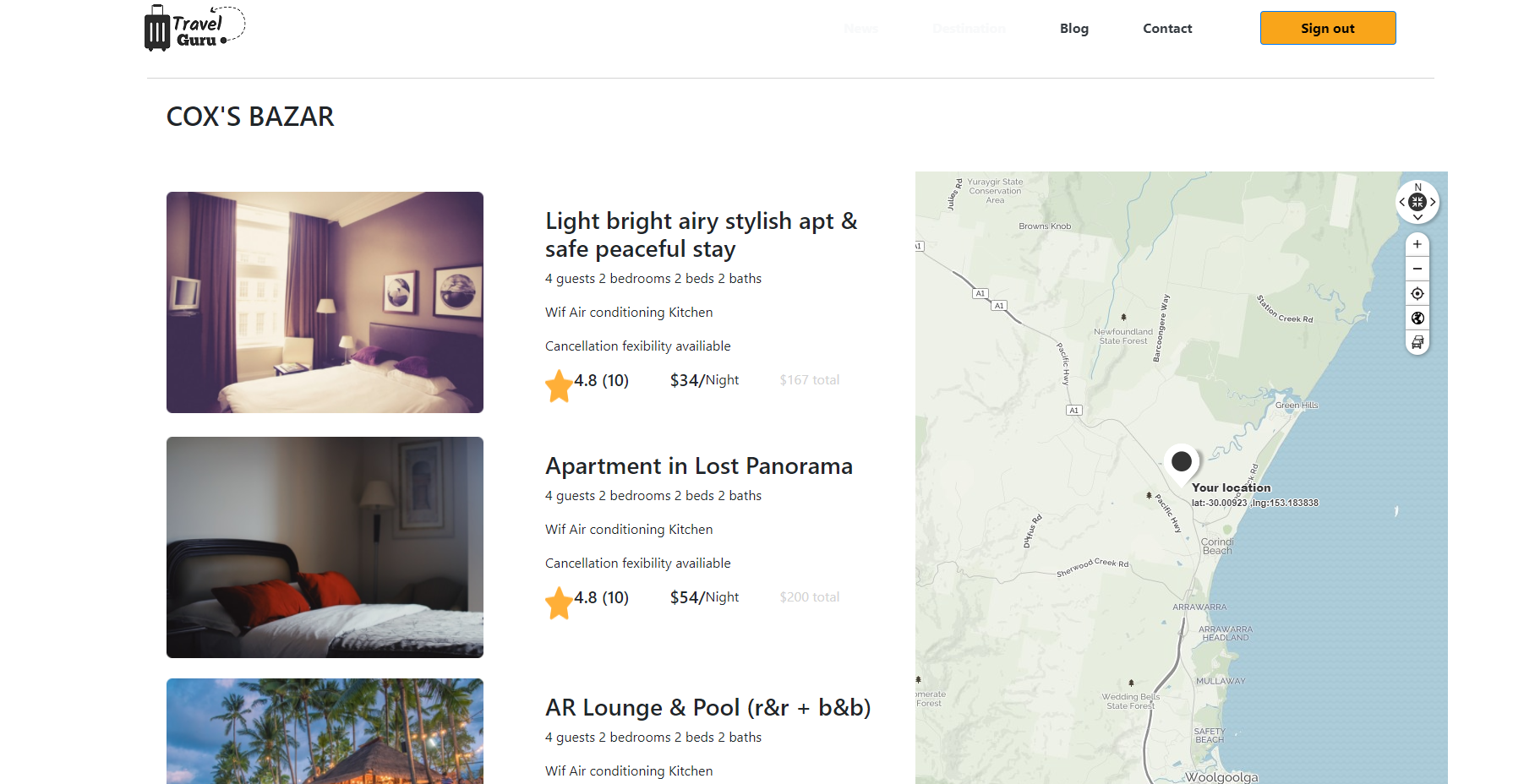Open the Blog menu item
1513x784 pixels.
[1074, 29]
